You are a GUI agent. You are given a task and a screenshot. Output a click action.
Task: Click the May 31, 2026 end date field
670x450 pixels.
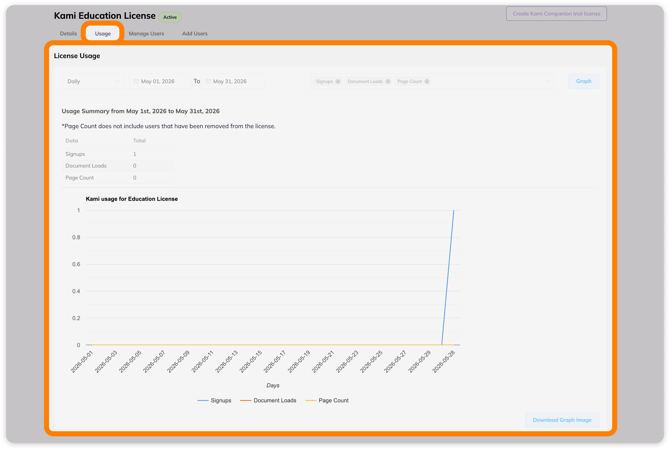point(234,81)
